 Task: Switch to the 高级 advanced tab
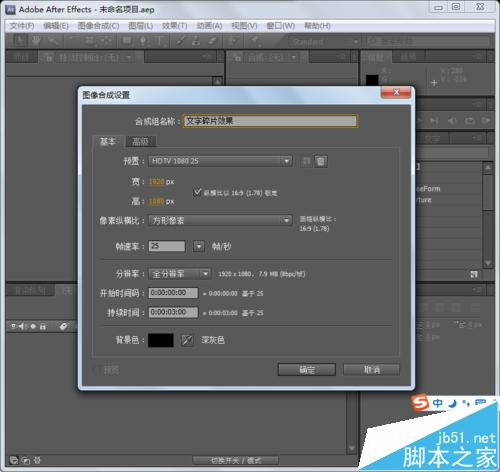(140, 142)
